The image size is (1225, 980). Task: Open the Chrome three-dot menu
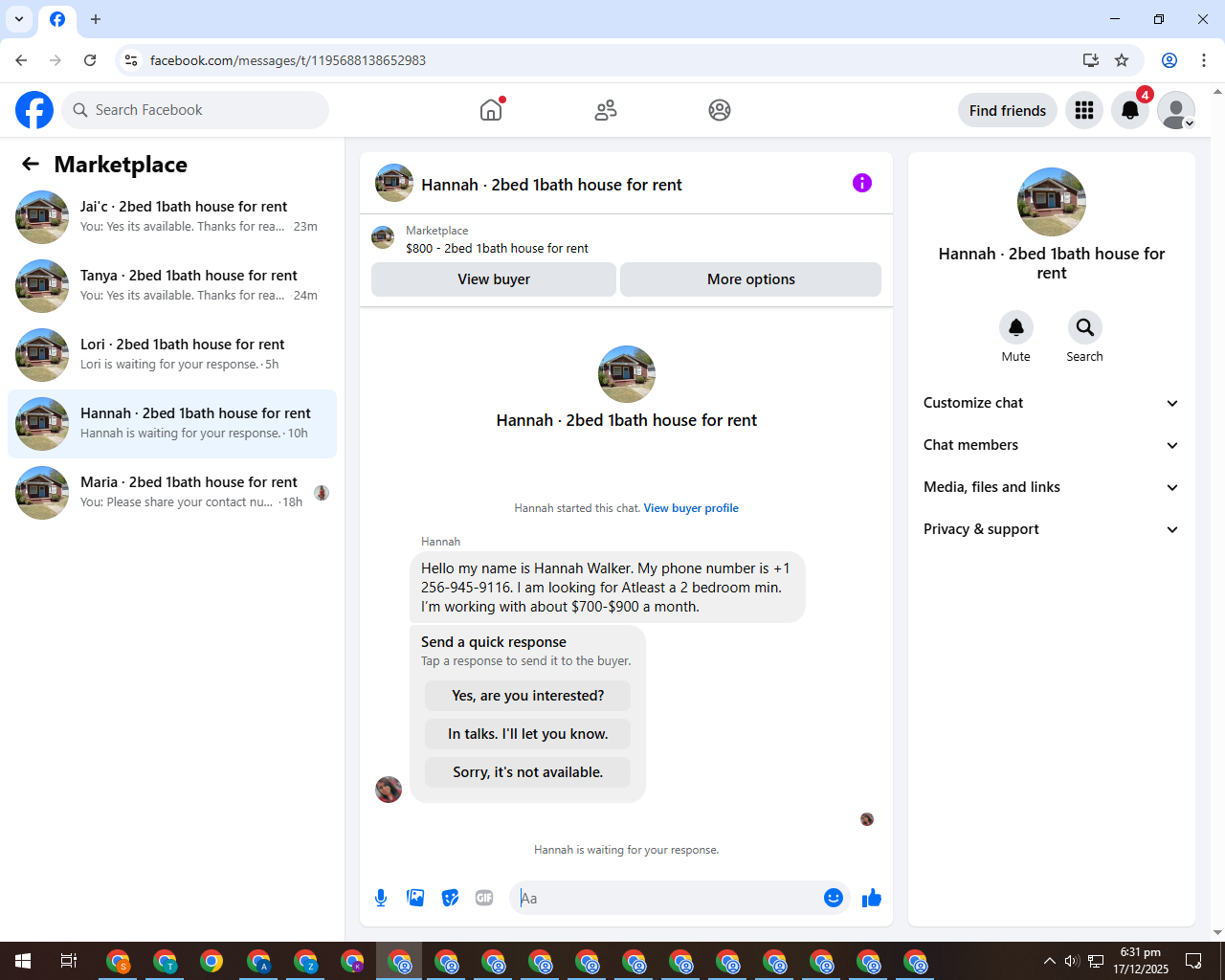(1204, 60)
